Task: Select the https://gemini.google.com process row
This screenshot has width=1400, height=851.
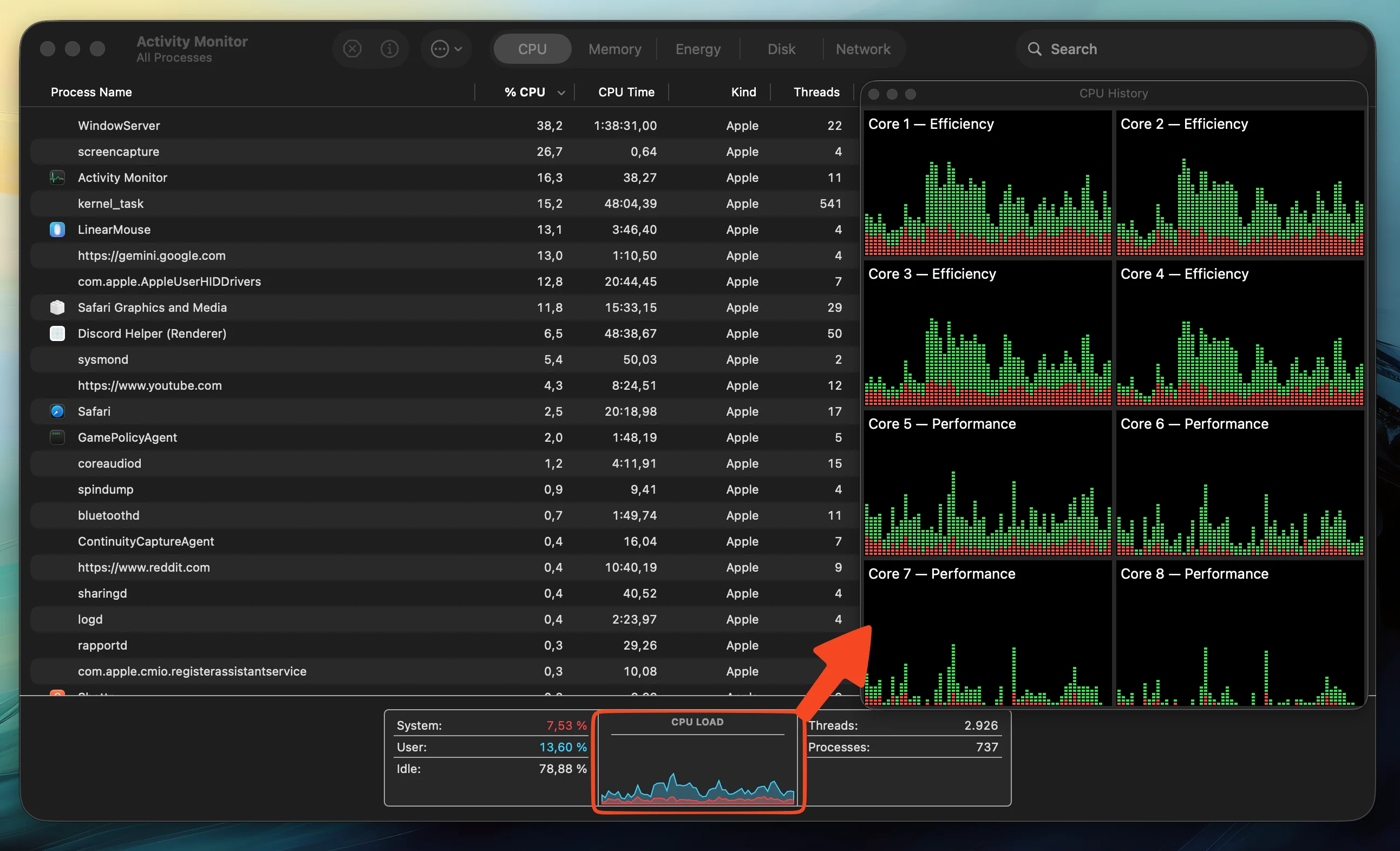Action: point(444,256)
